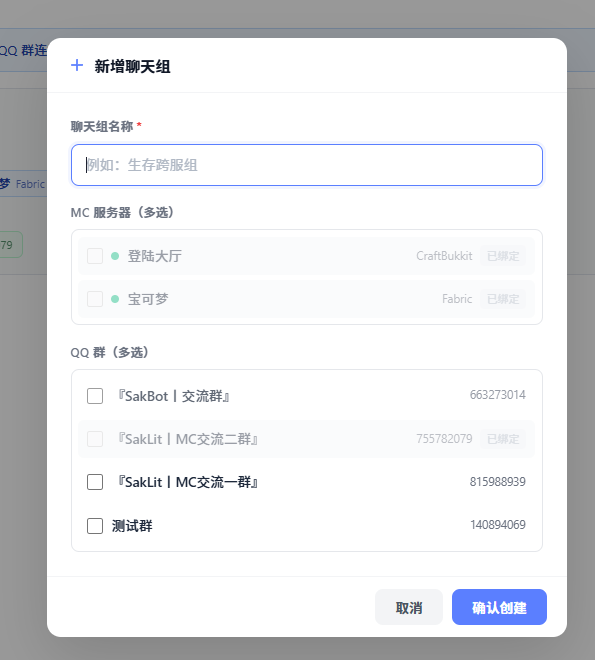The height and width of the screenshot is (660, 595).
Task: Click the CraftBukkit label
Action: pos(444,256)
